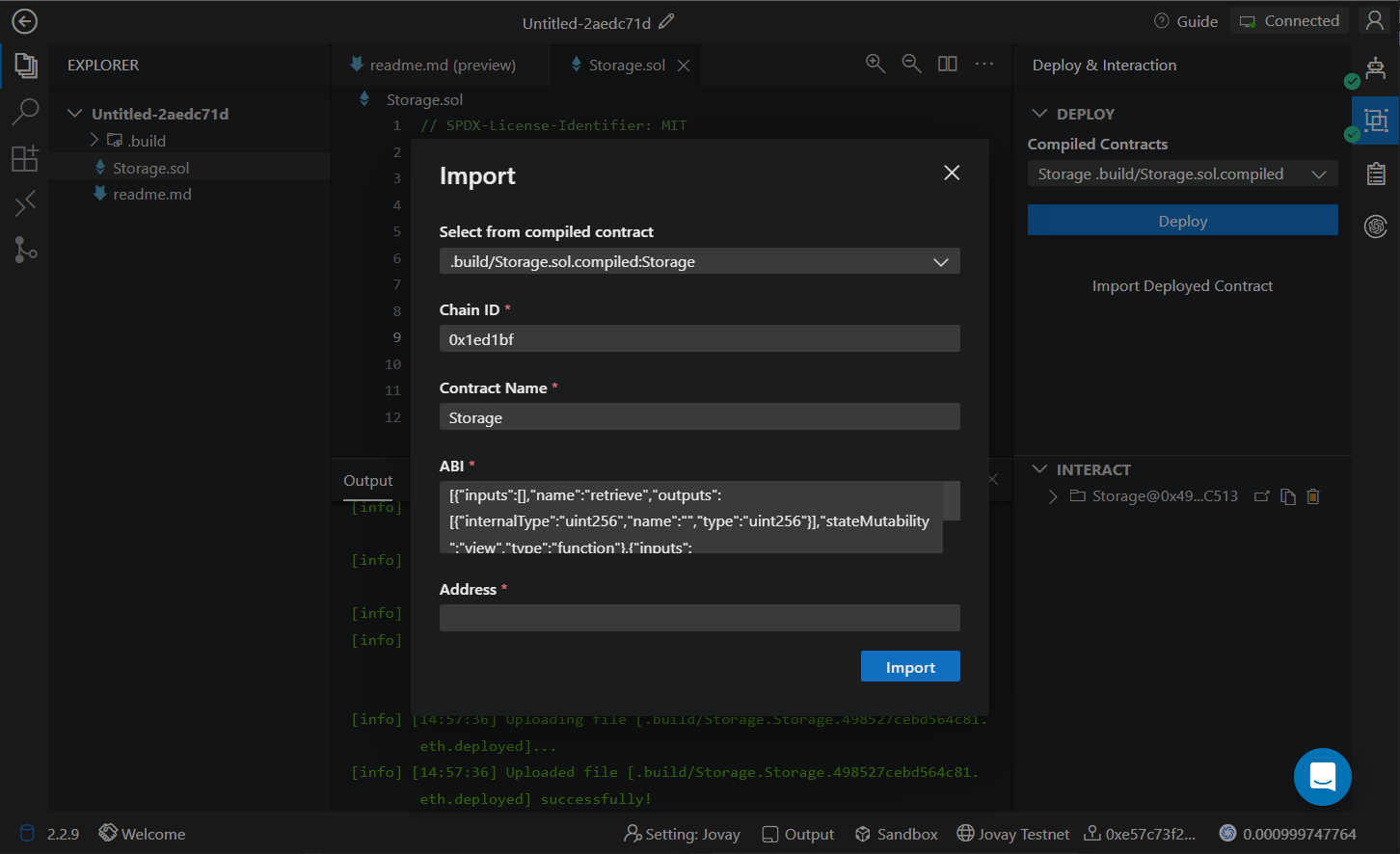The image size is (1400, 854).
Task: Select the Output panel tab
Action: pos(368,480)
